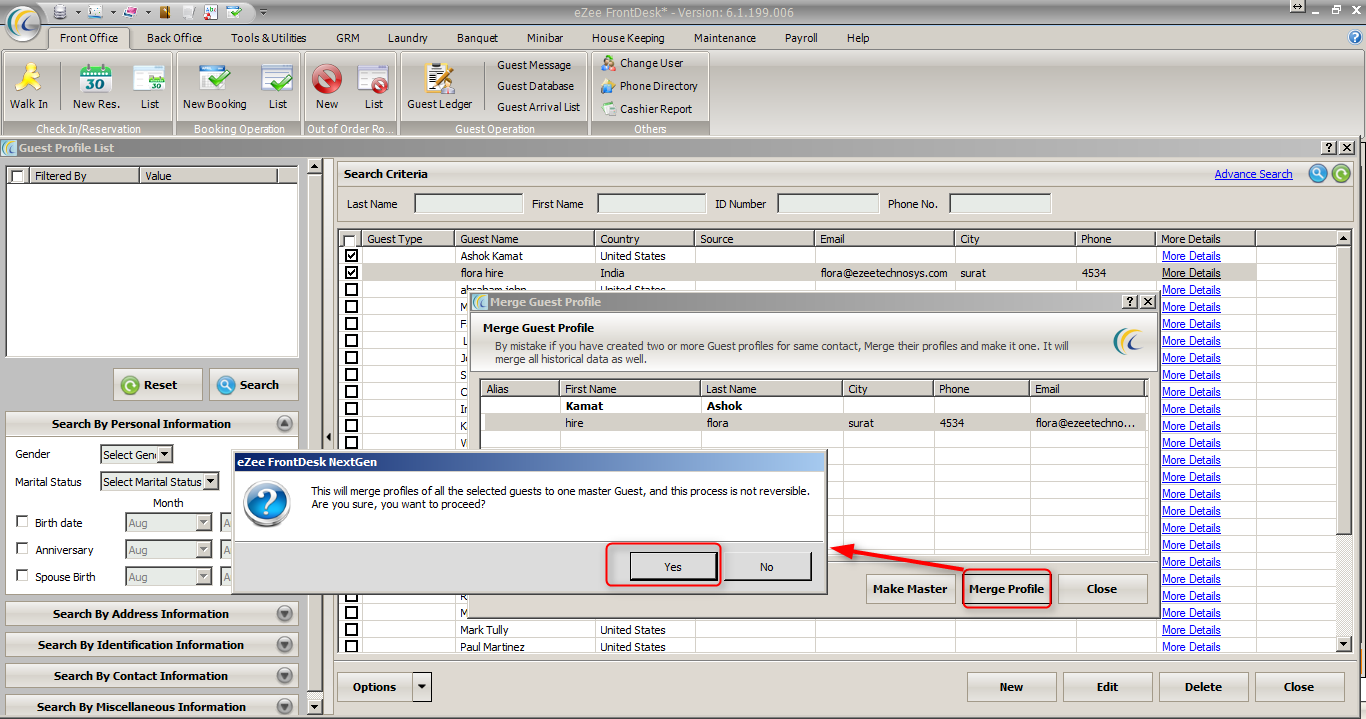This screenshot has width=1366, height=719.
Task: Check the Paul Martinez row checkbox
Action: pos(351,647)
